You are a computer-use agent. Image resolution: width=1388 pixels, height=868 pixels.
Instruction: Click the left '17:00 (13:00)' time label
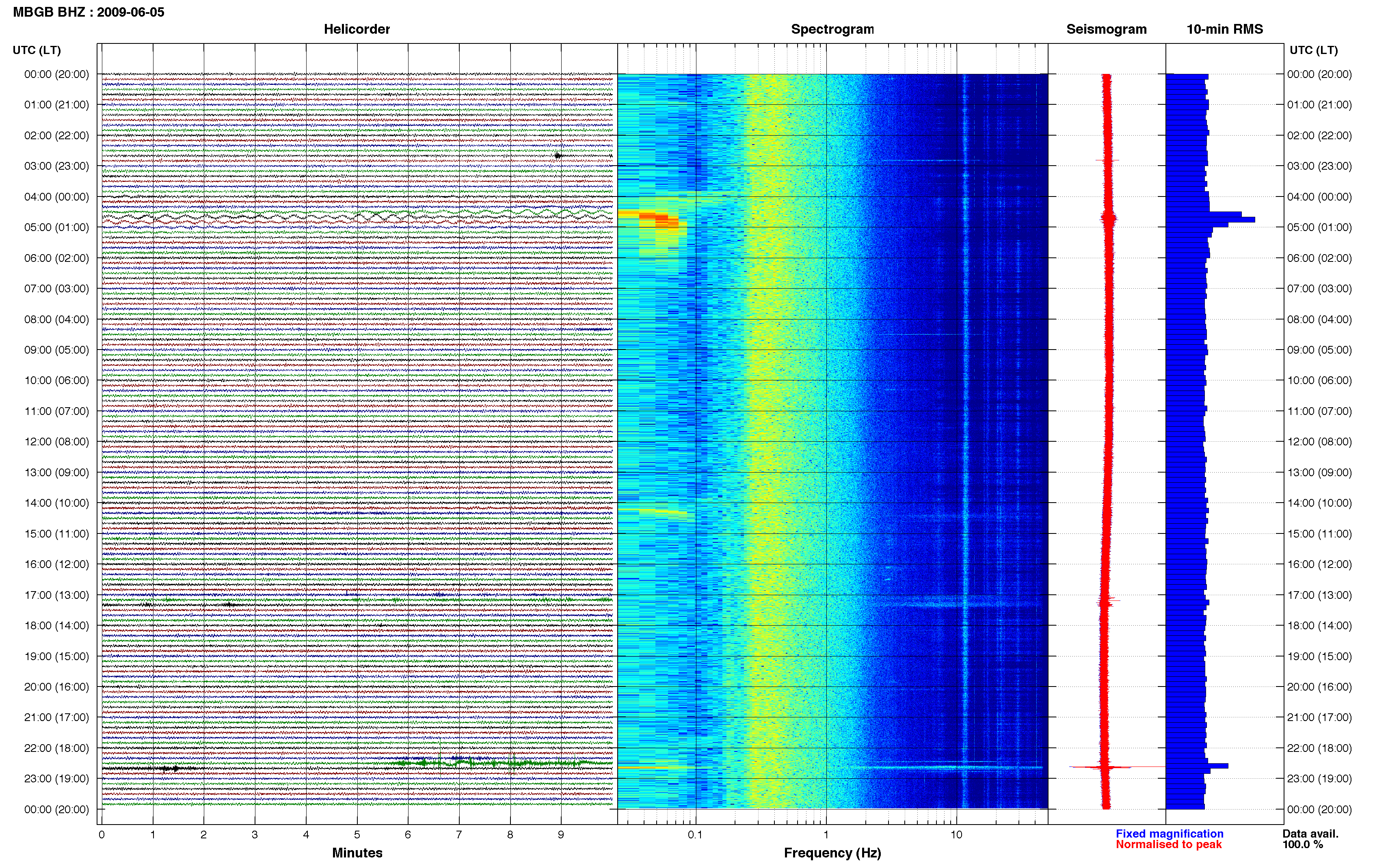tap(56, 595)
